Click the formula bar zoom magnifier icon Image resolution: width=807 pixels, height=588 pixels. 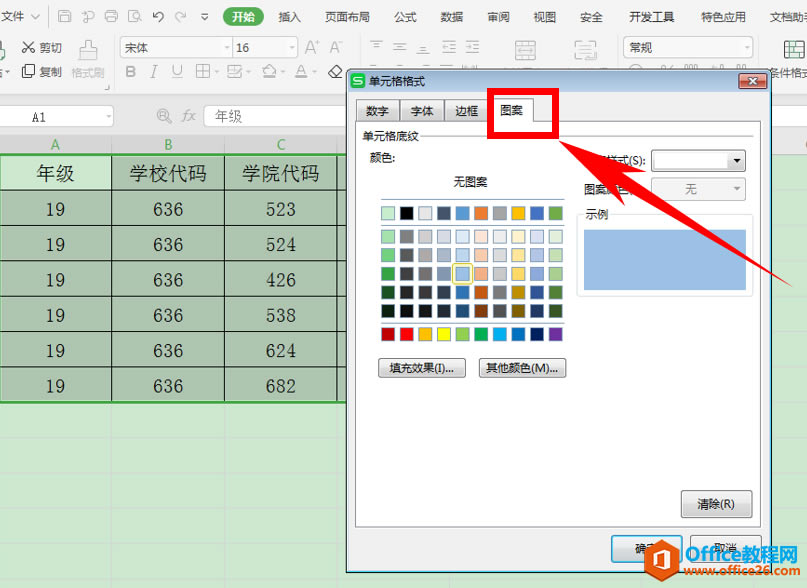164,116
